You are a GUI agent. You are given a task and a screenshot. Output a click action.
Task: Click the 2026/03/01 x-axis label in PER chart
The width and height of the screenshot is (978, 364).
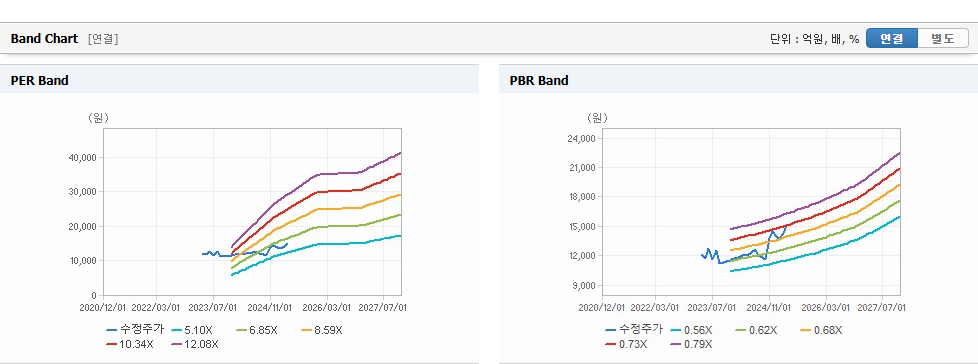(x=327, y=307)
